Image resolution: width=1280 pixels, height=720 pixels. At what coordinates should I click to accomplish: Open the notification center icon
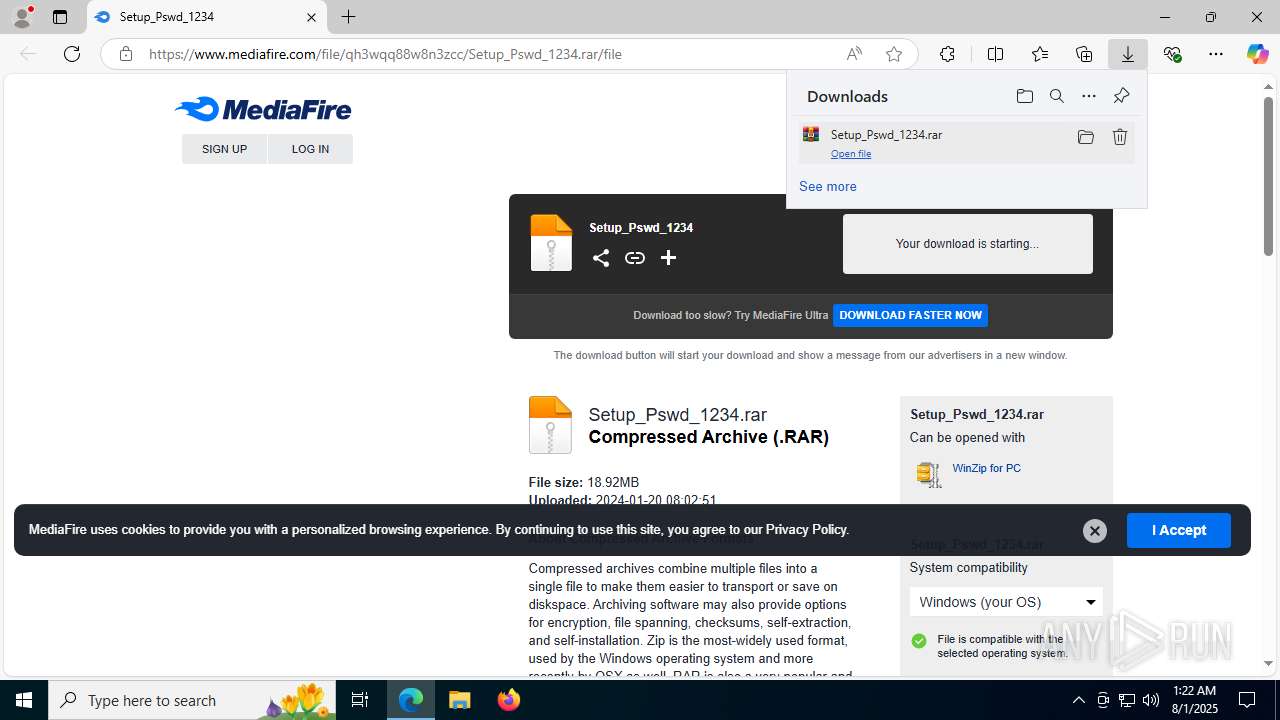pos(1248,700)
